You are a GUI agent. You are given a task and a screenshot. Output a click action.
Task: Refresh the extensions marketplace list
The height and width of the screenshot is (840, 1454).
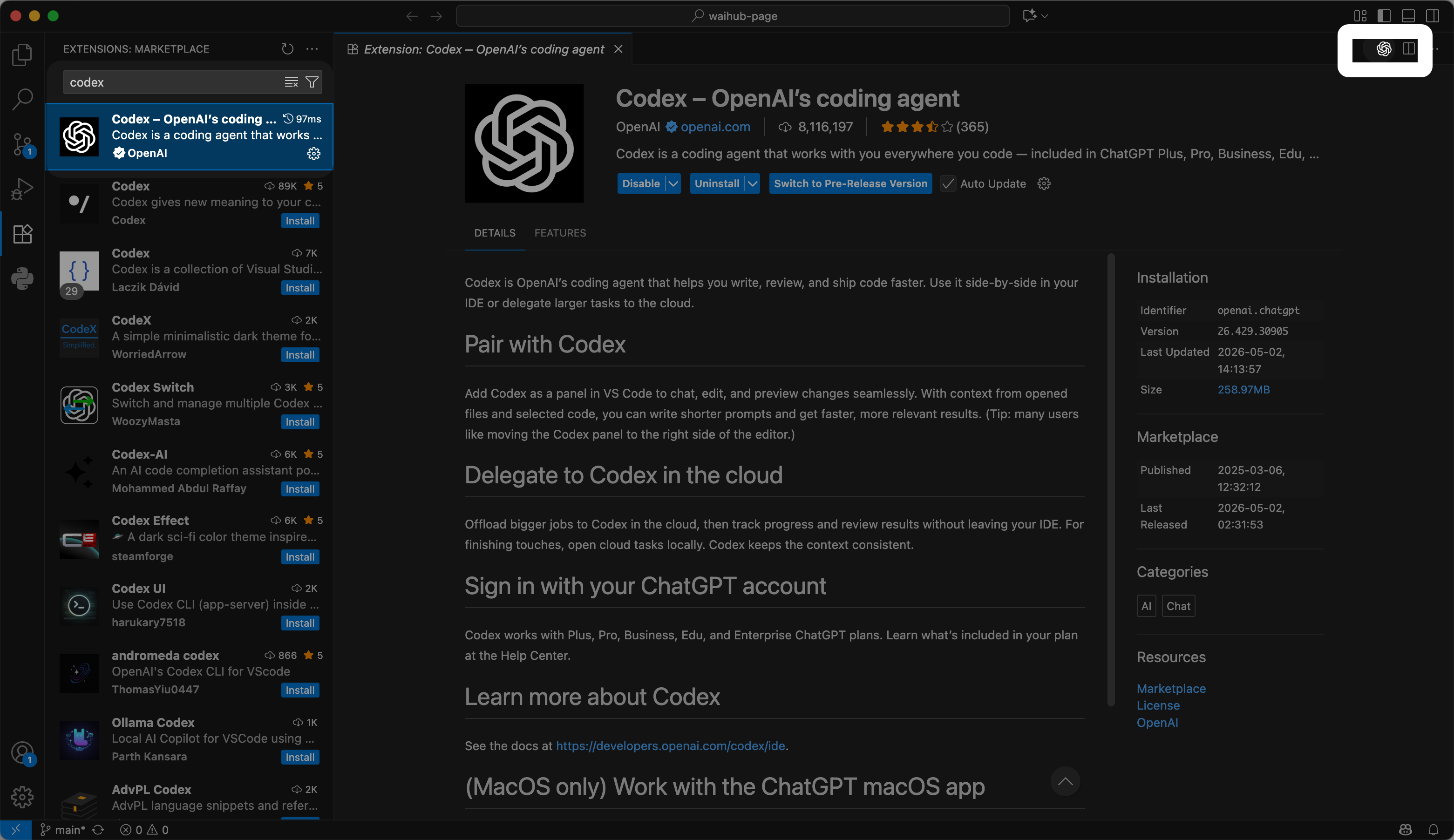click(x=287, y=49)
